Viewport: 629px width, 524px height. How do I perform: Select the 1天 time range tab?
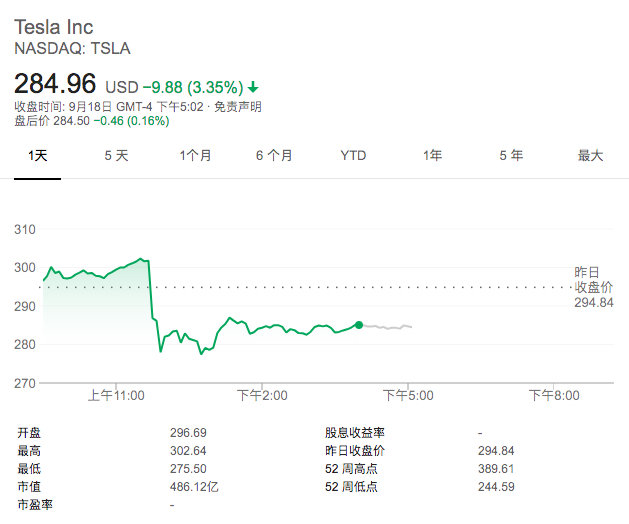(x=38, y=156)
